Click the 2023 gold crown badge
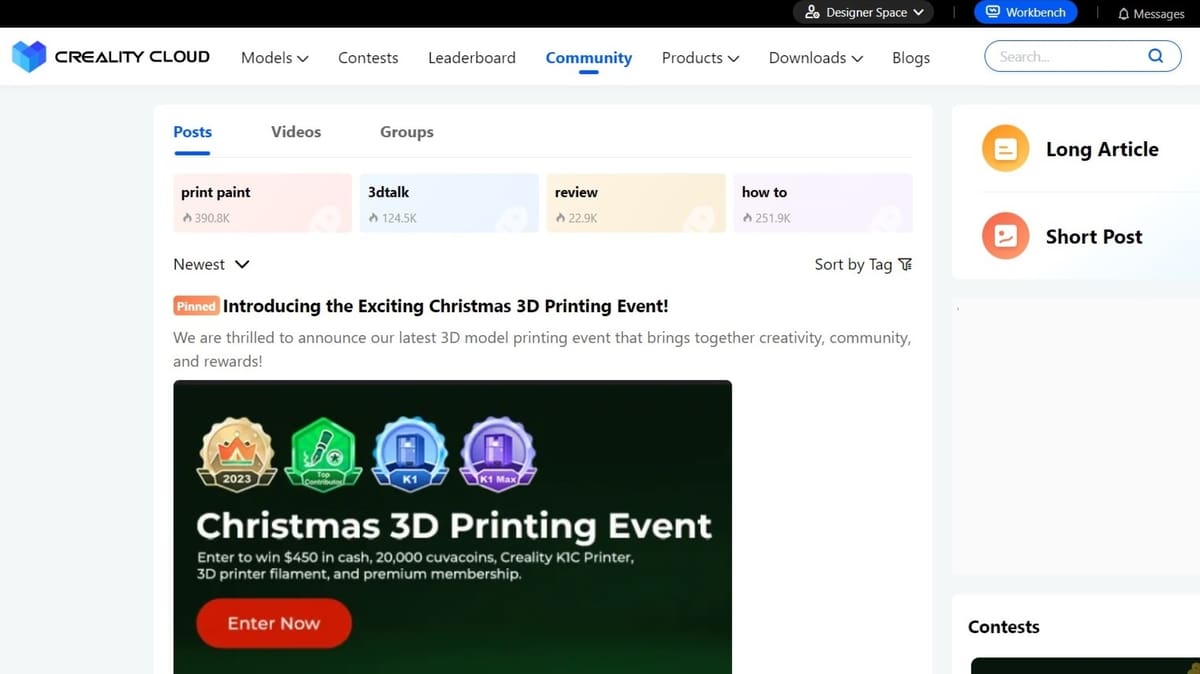 [x=237, y=453]
